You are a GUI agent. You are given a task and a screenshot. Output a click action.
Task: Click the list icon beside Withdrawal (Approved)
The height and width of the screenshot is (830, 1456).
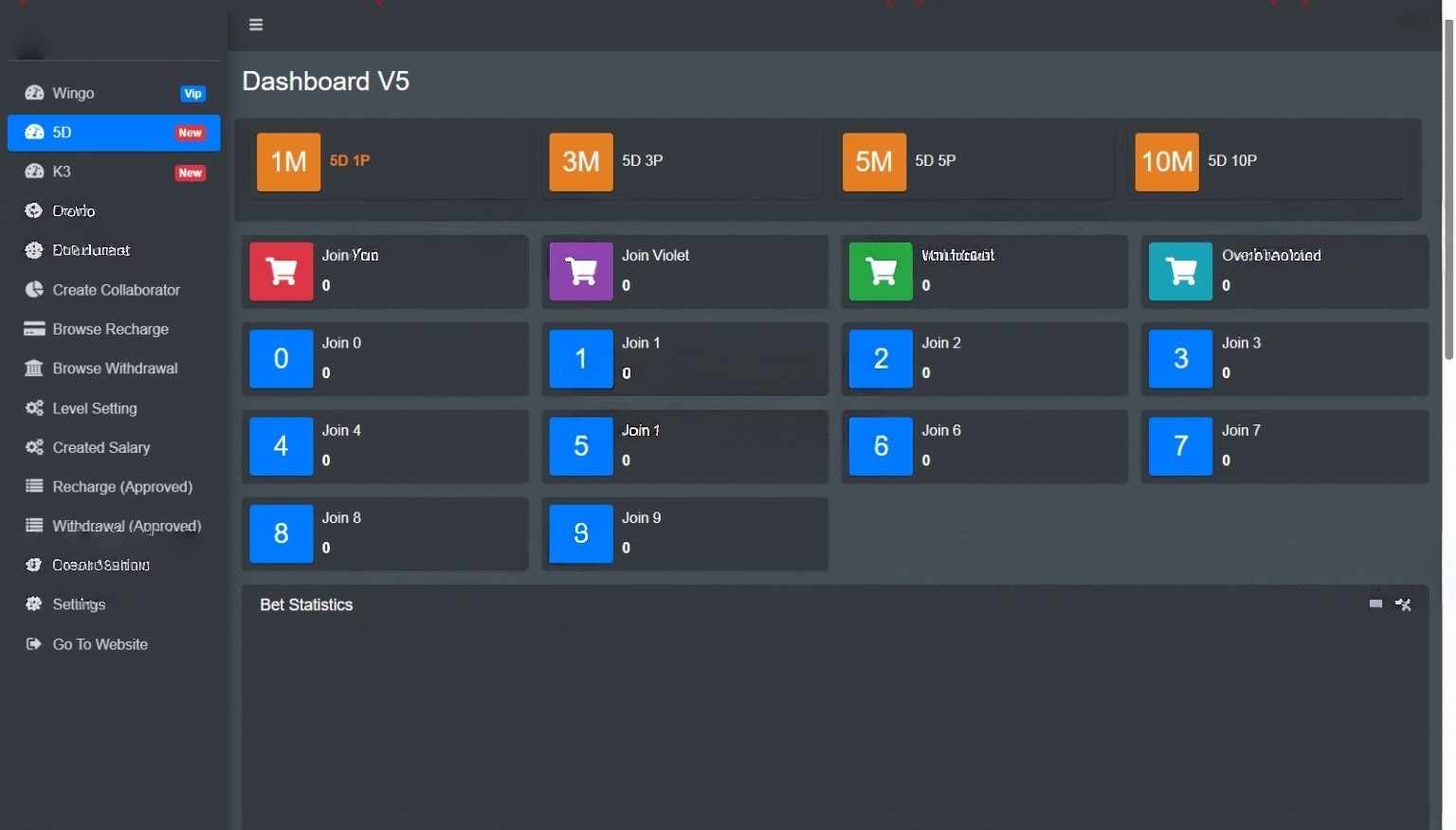click(34, 526)
